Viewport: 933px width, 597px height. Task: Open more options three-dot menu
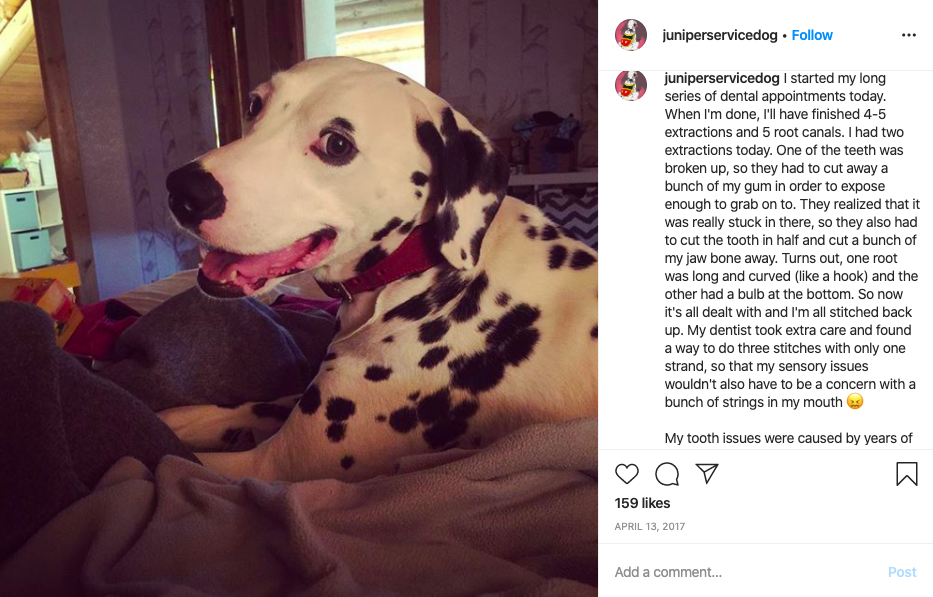point(909,35)
